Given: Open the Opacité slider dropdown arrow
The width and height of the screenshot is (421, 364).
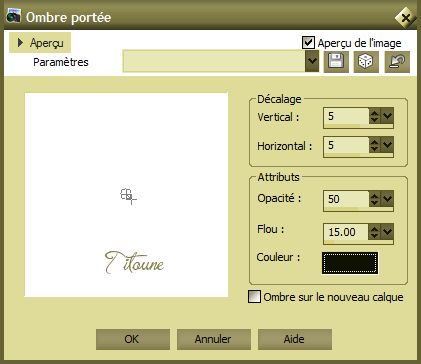Looking at the screenshot, I should coord(387,199).
